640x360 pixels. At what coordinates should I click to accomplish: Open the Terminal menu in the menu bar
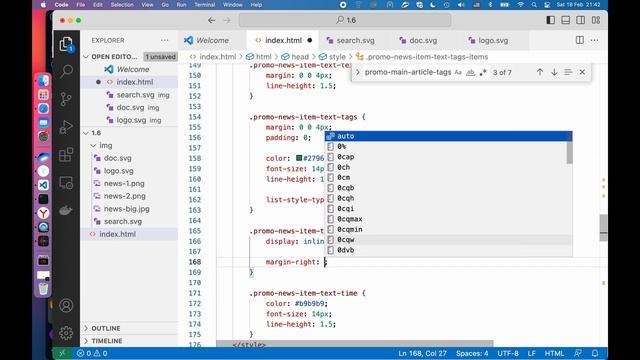[x=204, y=4]
